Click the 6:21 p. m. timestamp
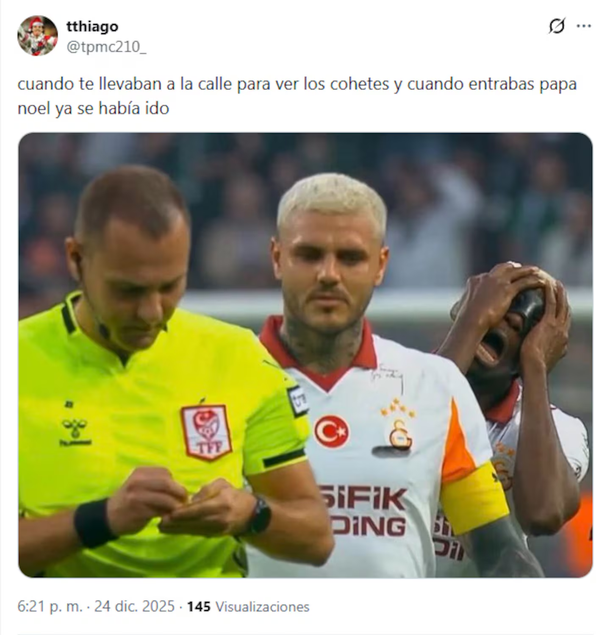The height and width of the screenshot is (635, 610). click(50, 606)
